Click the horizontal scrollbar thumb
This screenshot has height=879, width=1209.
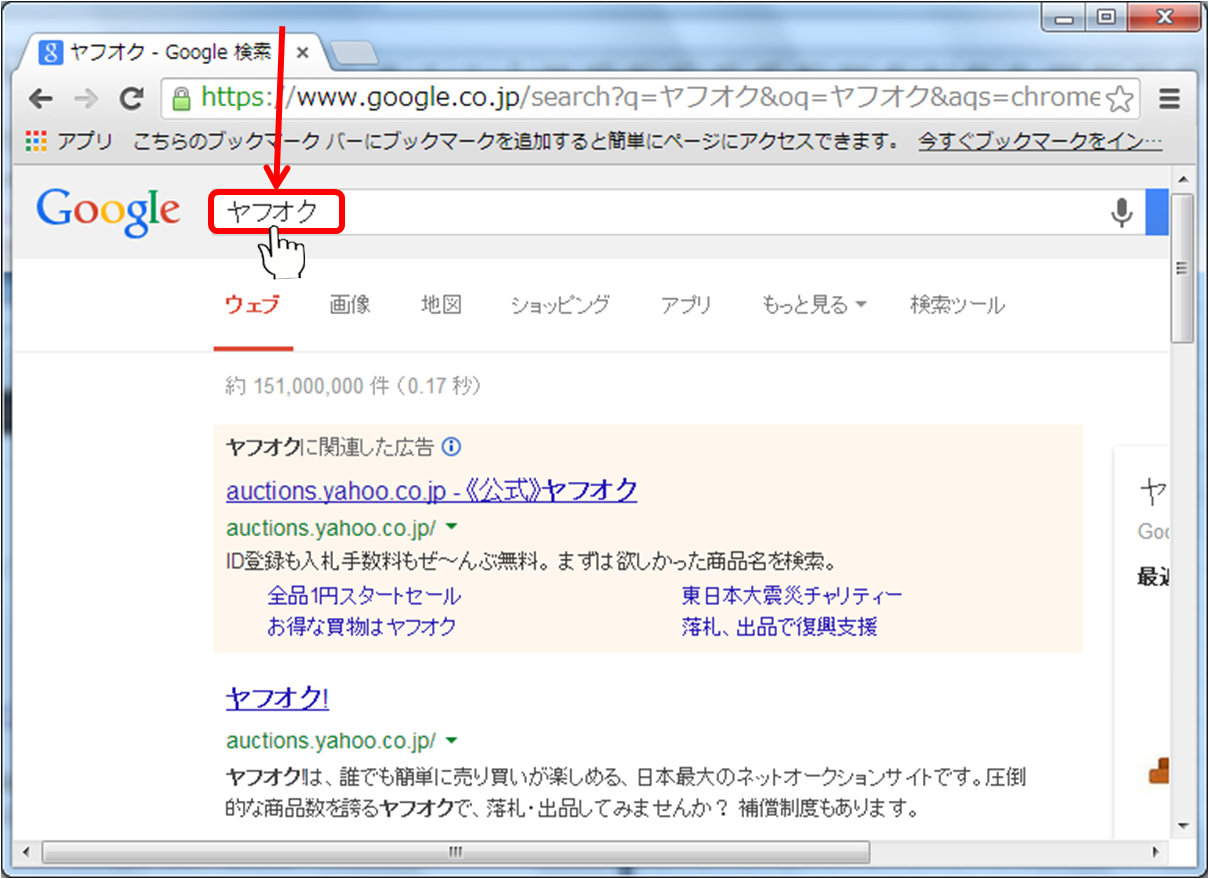(x=455, y=852)
